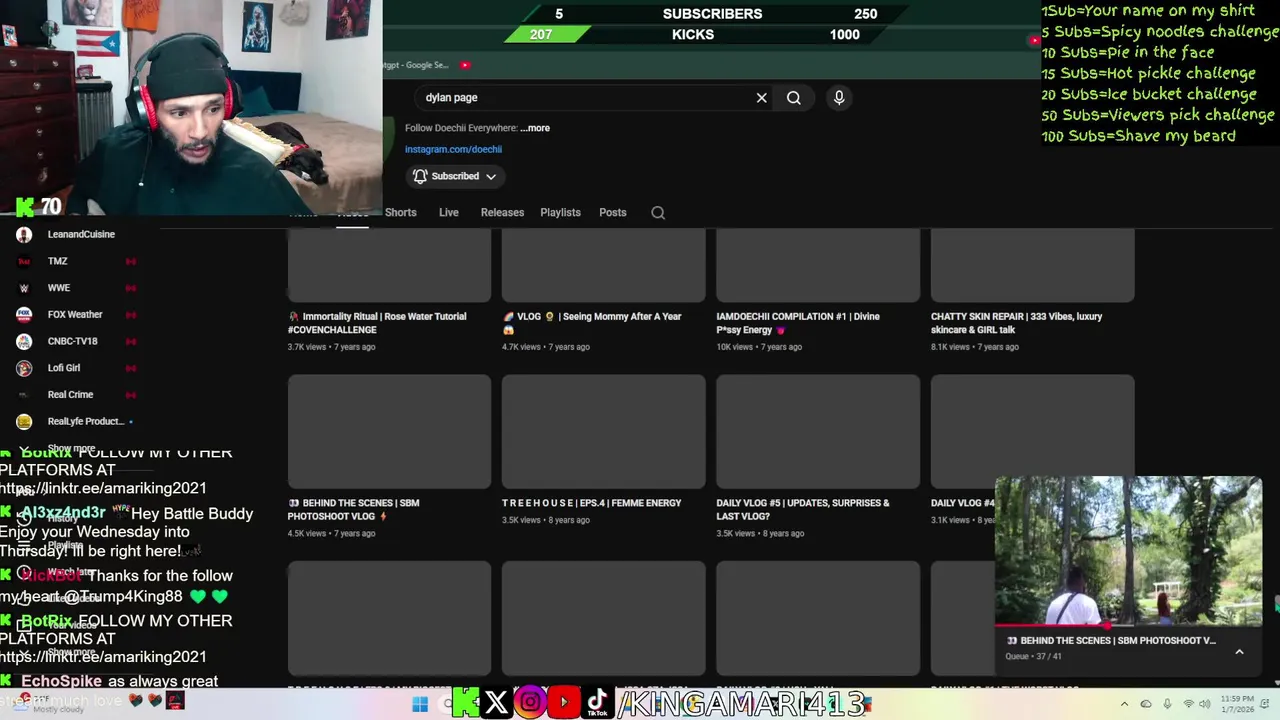Click the TikTok logo in overlay banner
1280x720 pixels.
[x=598, y=703]
